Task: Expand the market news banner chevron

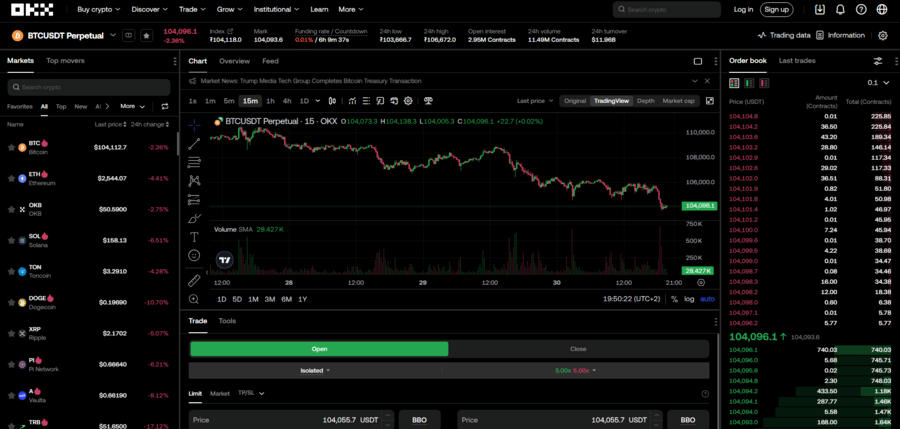Action: click(x=695, y=82)
